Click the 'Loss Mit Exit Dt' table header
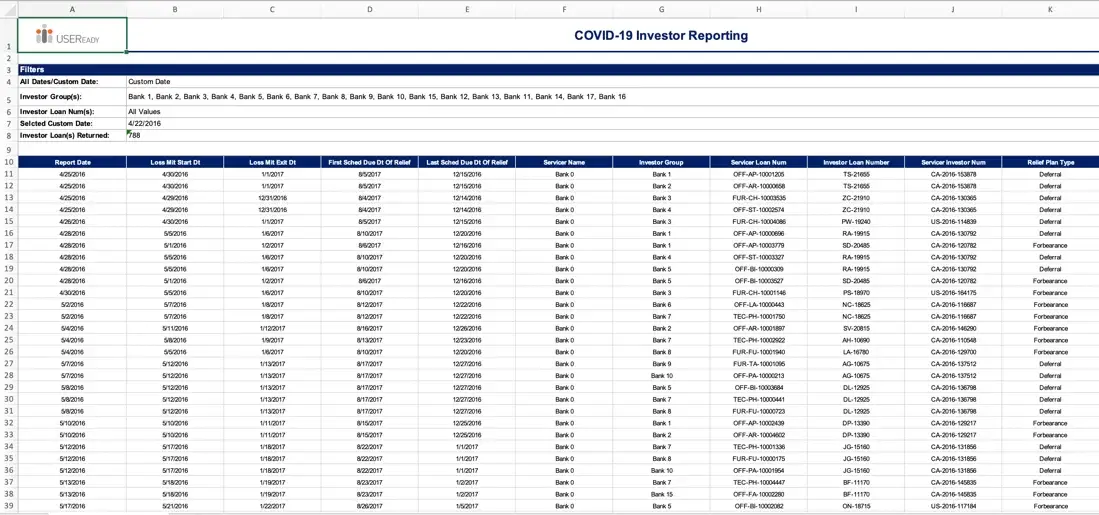 coord(272,163)
